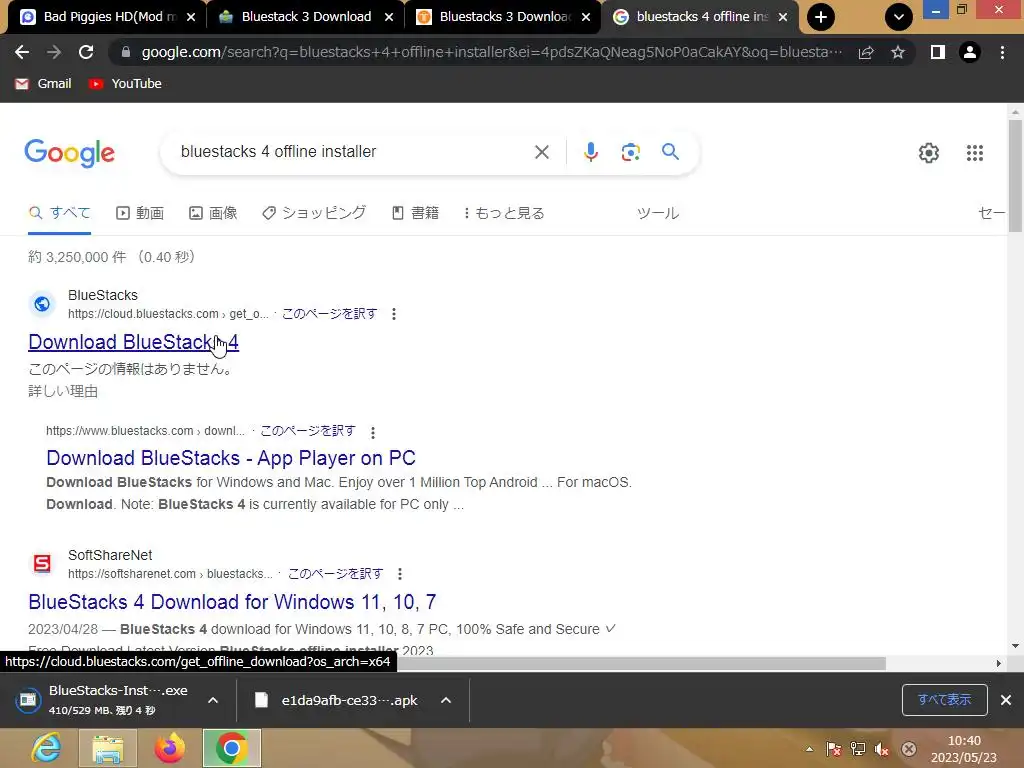Viewport: 1024px width, 768px height.
Task: Submit search with magnifier icon
Action: click(670, 152)
